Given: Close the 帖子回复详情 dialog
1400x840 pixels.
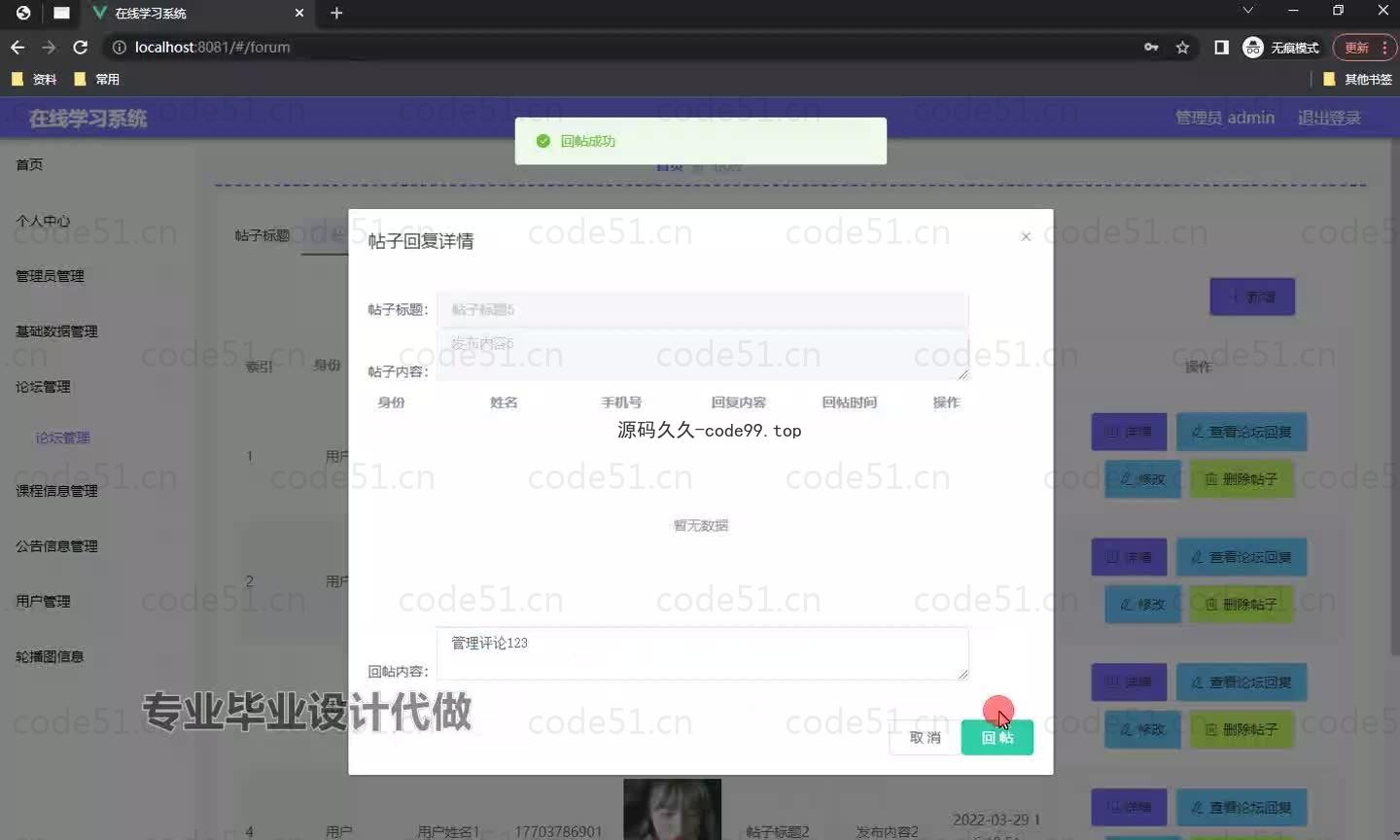Looking at the screenshot, I should pyautogui.click(x=1026, y=236).
